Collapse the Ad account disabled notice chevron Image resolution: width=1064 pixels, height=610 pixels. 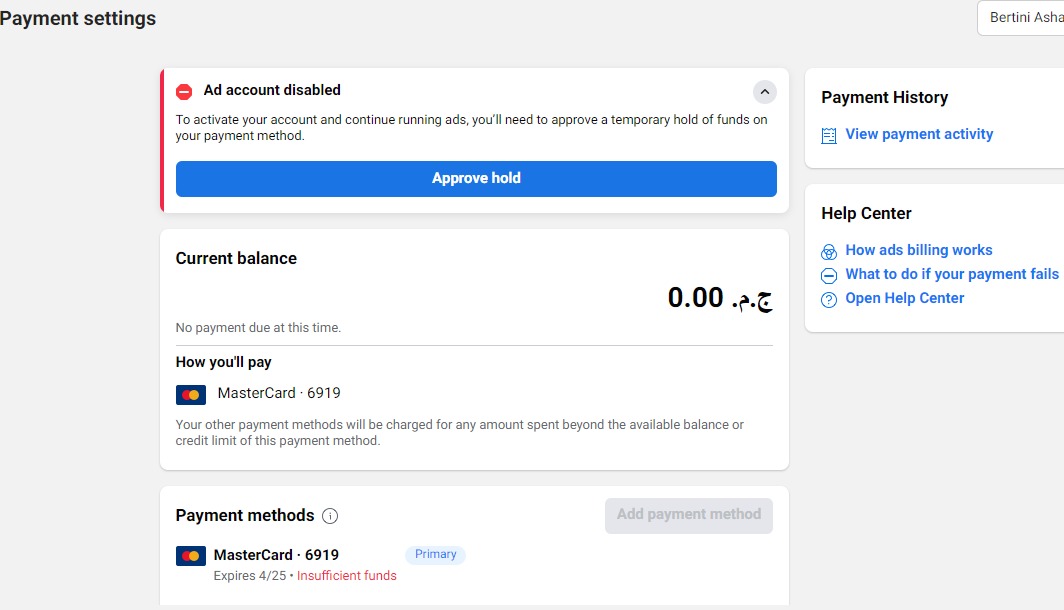[765, 92]
